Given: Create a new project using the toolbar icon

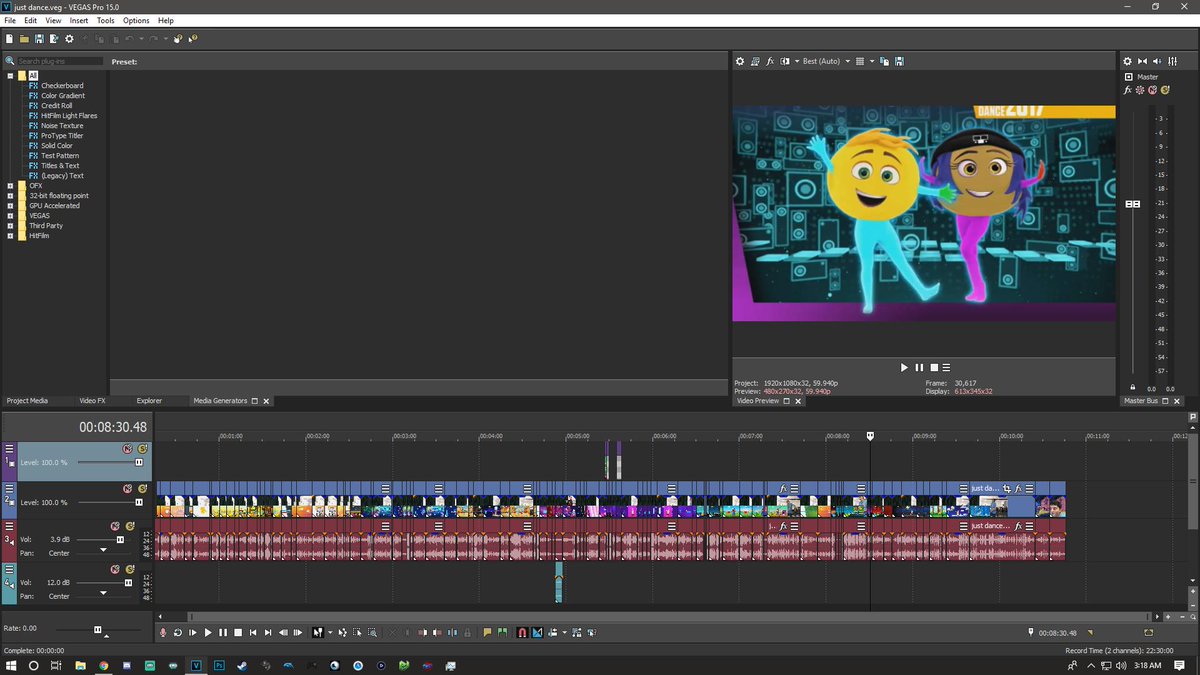Looking at the screenshot, I should [8, 39].
